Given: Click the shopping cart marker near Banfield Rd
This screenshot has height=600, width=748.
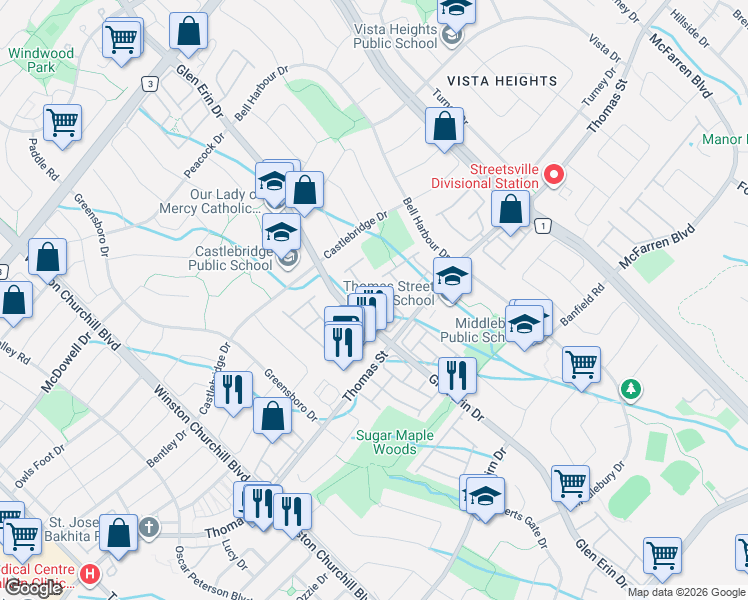Looking at the screenshot, I should click(582, 366).
